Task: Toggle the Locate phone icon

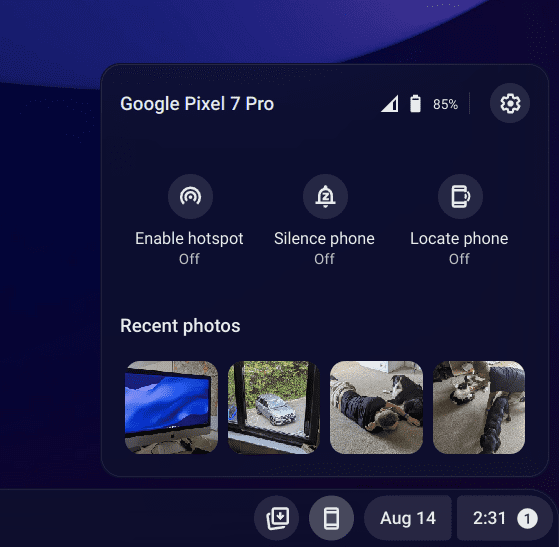Action: pyautogui.click(x=460, y=196)
